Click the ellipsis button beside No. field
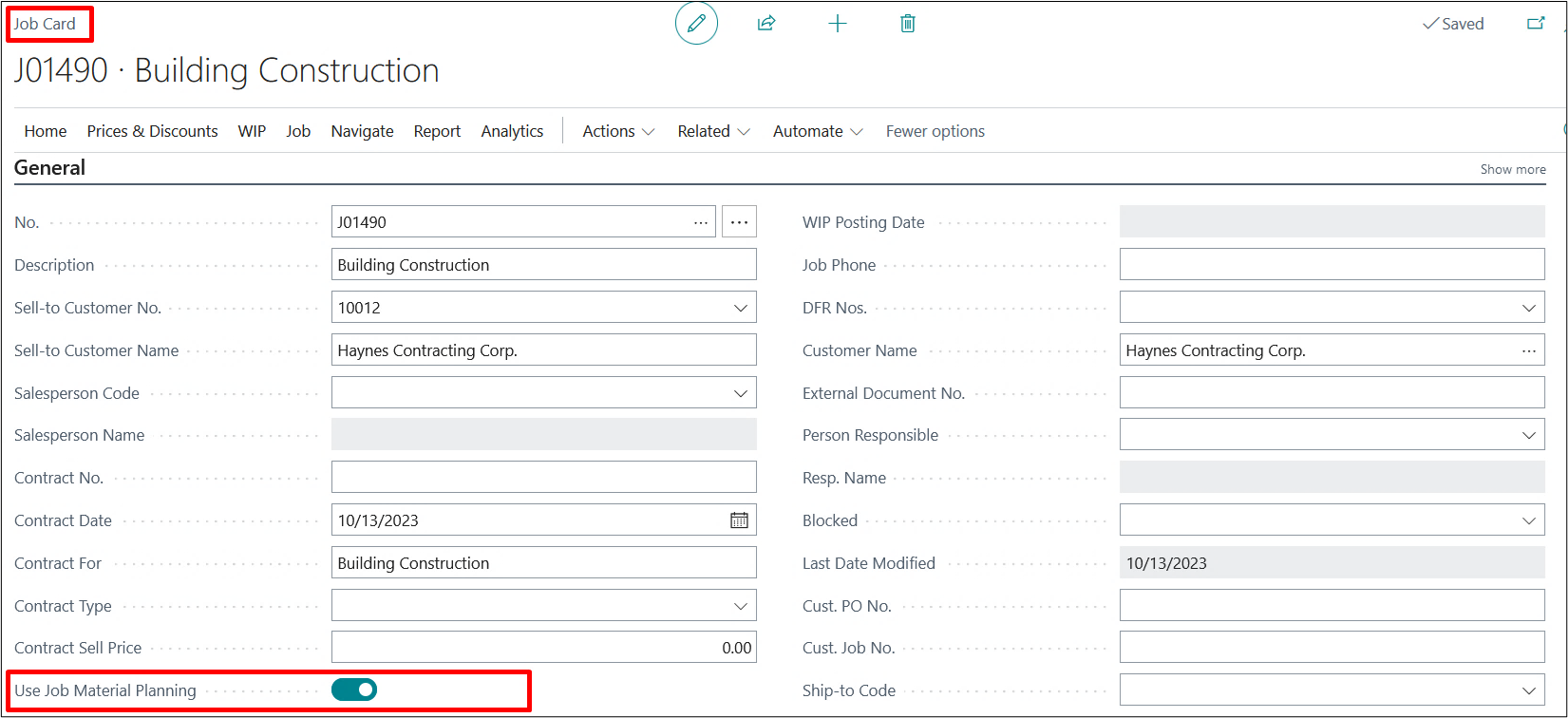Image resolution: width=1568 pixels, height=718 pixels. pyautogui.click(x=739, y=222)
